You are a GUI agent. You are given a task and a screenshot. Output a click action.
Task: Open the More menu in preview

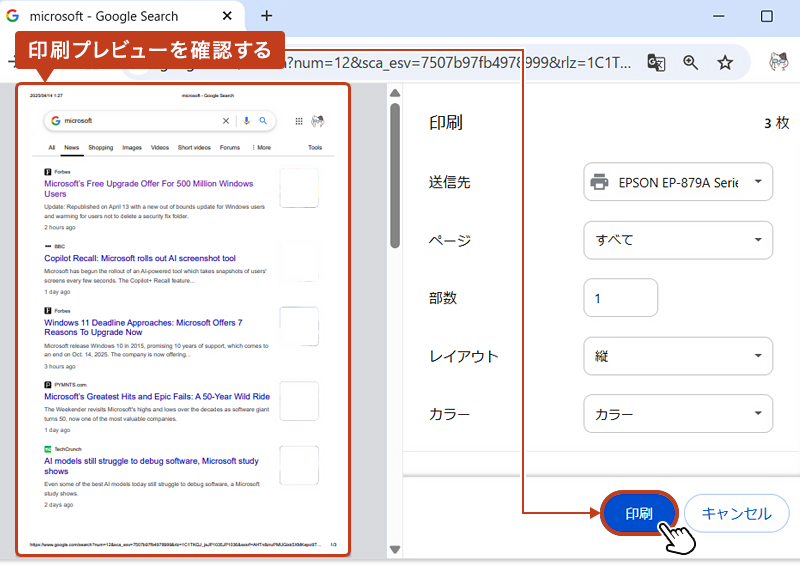262,147
